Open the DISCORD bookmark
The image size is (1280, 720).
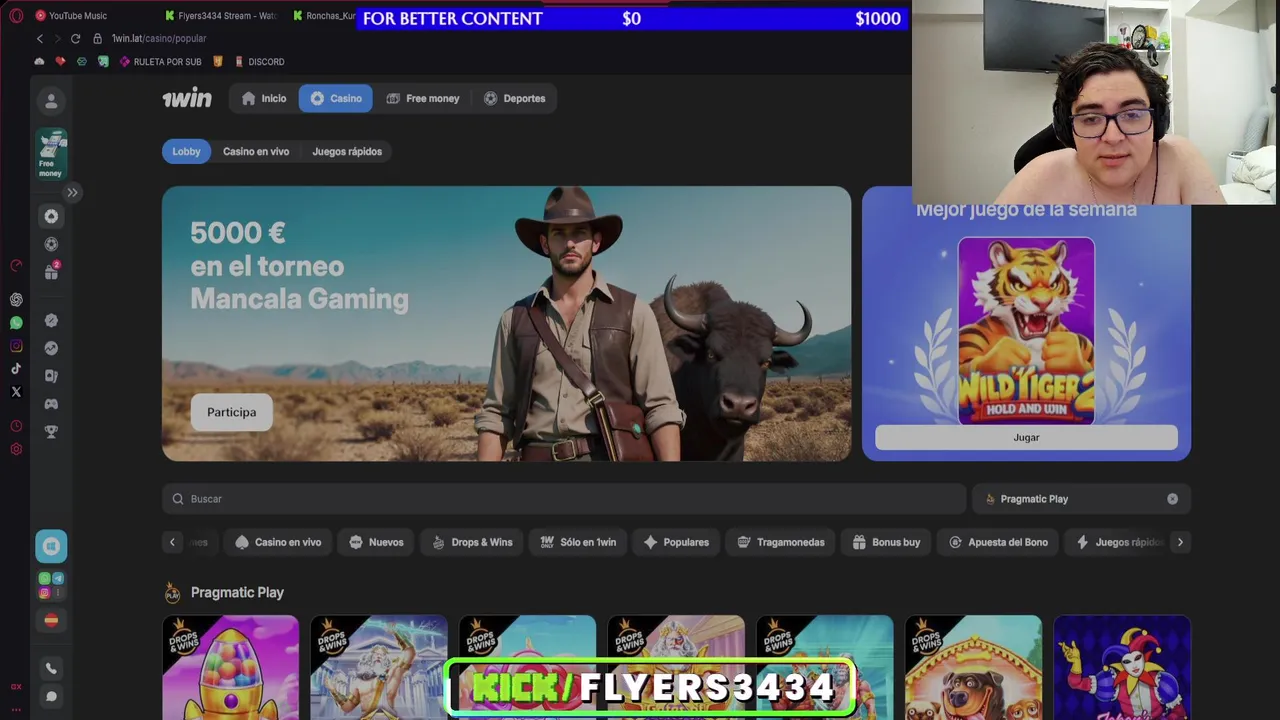pos(259,61)
